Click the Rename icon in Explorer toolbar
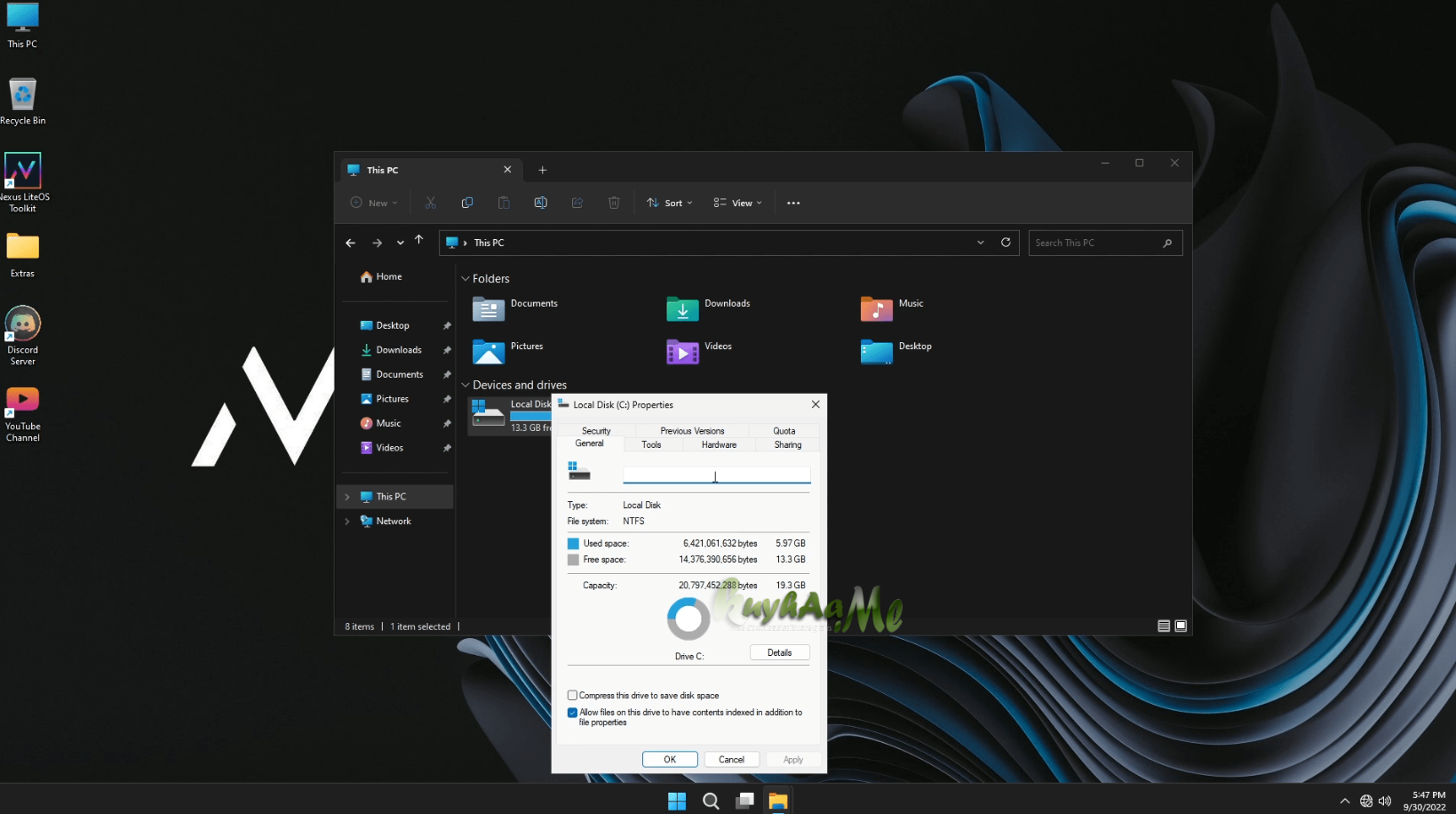The width and height of the screenshot is (1456, 814). 540,203
